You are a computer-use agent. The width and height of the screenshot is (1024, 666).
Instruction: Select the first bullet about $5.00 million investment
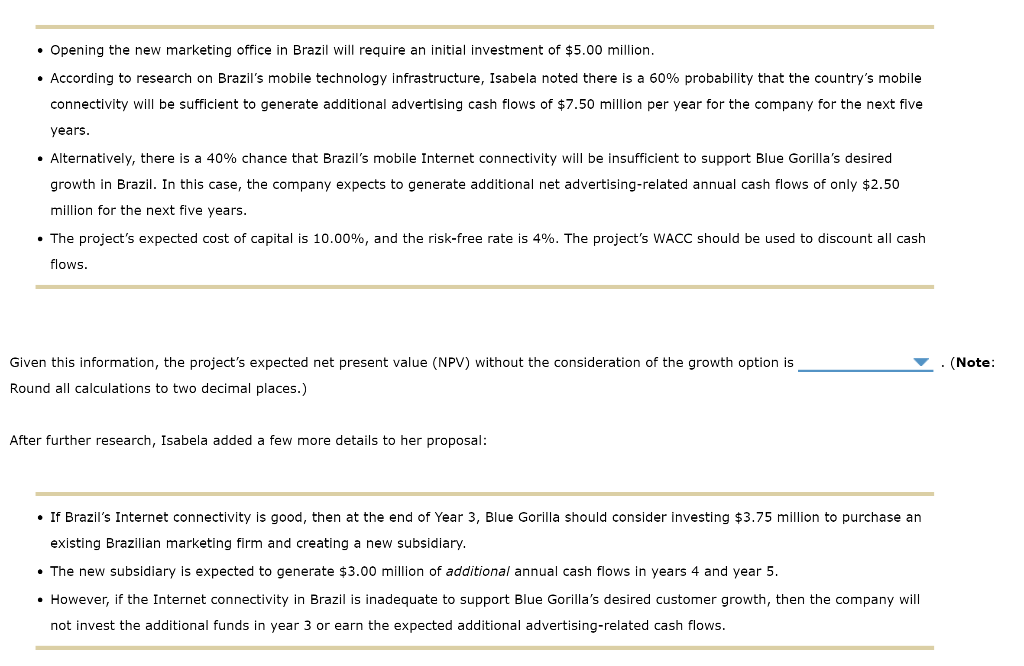coord(350,50)
